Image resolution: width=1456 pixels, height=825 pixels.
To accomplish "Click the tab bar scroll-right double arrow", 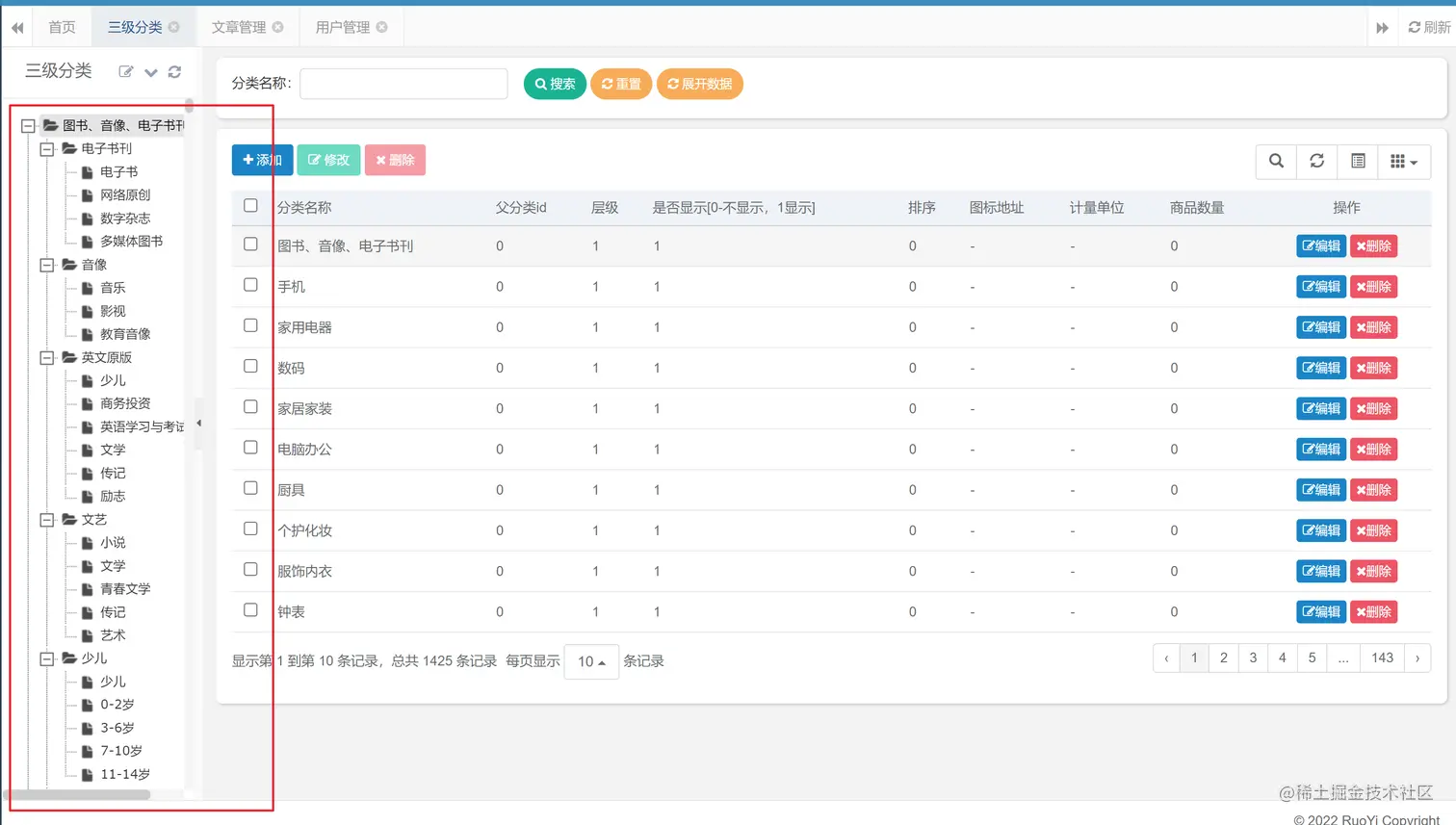I will (1382, 28).
